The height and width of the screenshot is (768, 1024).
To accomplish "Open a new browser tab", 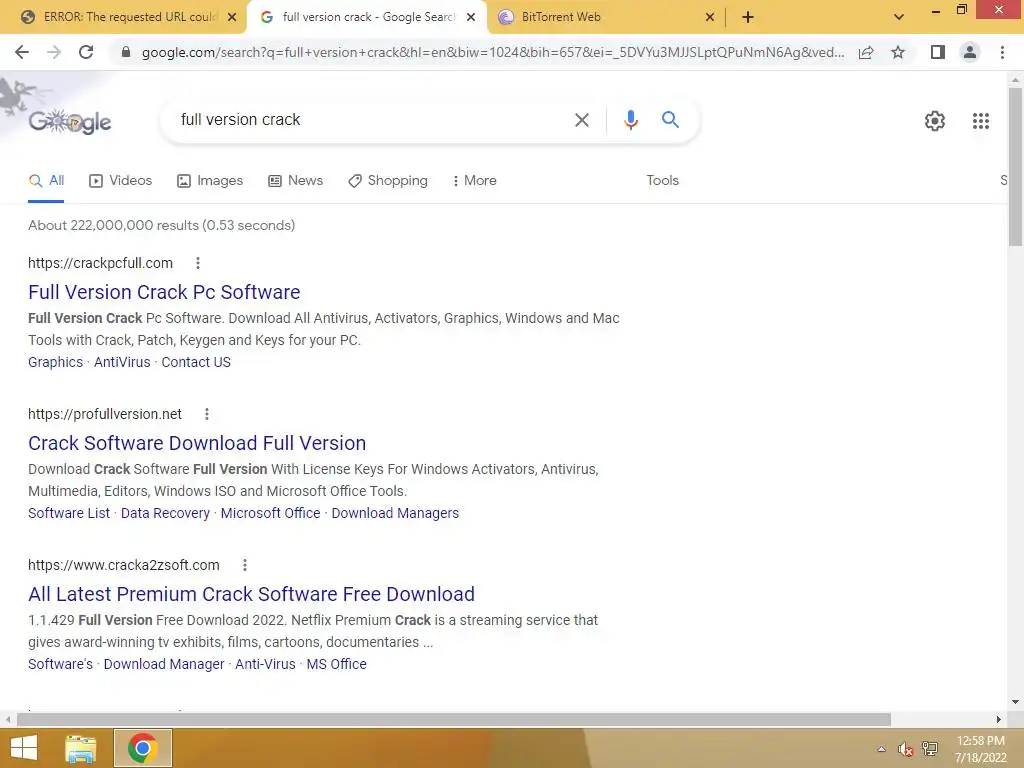I will (748, 17).
